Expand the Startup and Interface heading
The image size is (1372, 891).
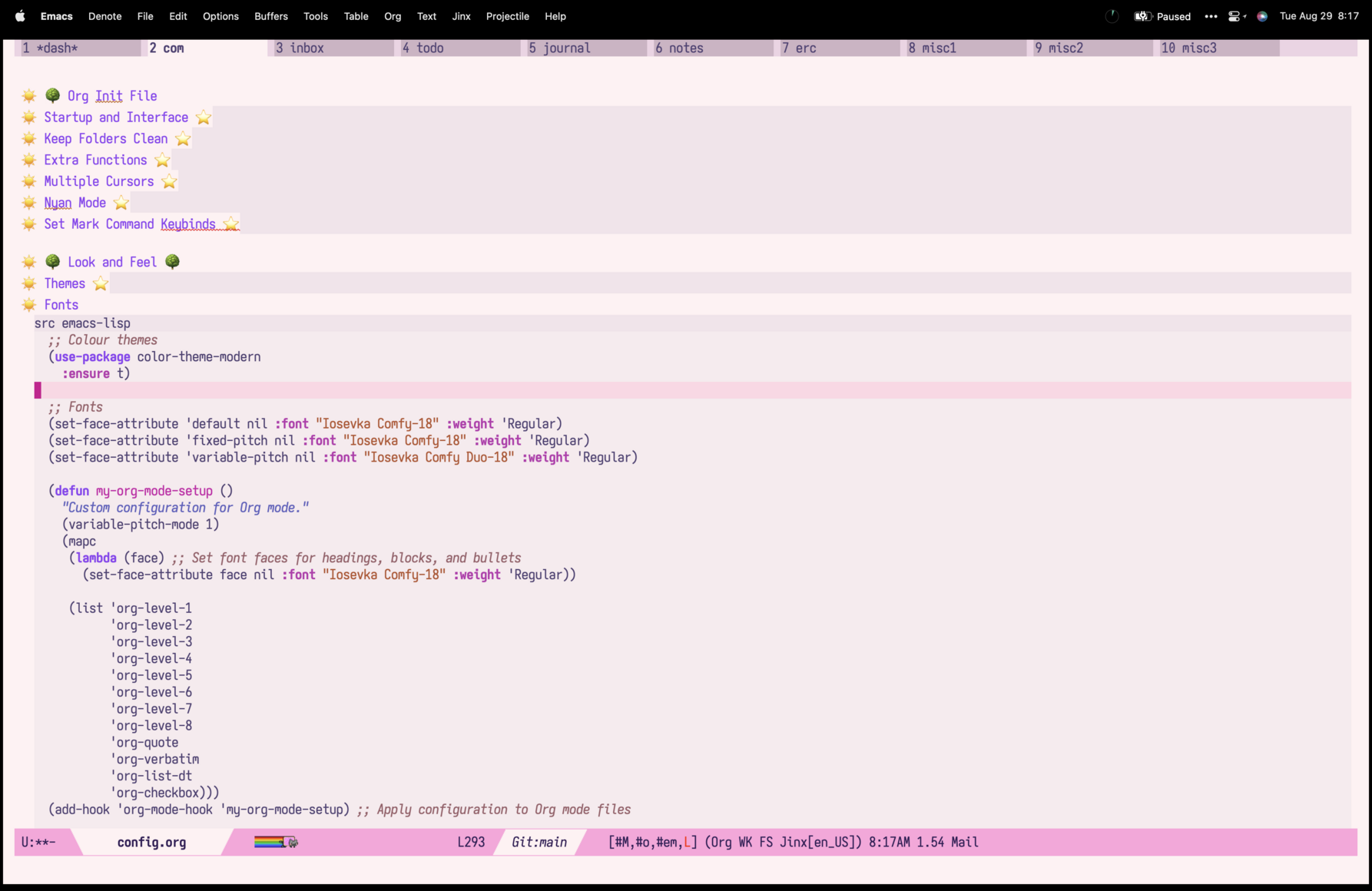[x=116, y=118]
